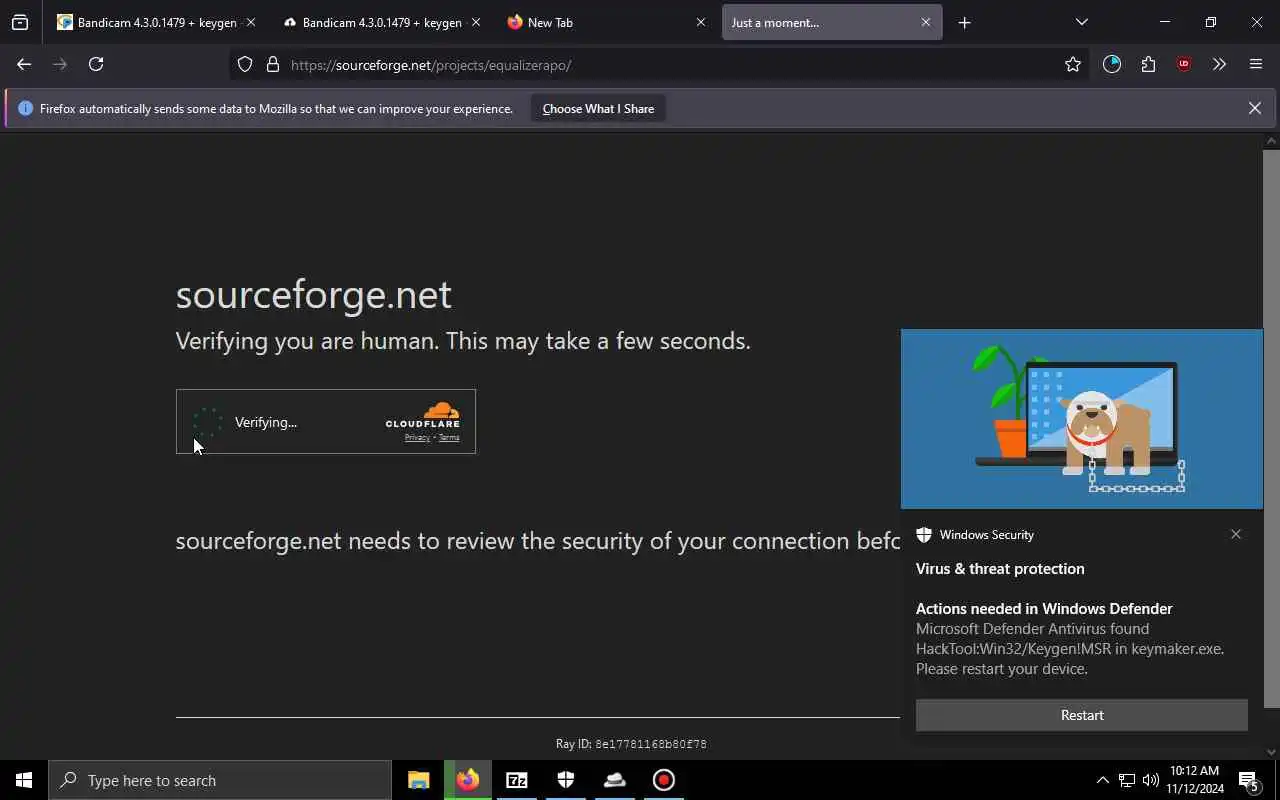
Task: Open uBlock Origin extension icon
Action: click(x=1184, y=64)
